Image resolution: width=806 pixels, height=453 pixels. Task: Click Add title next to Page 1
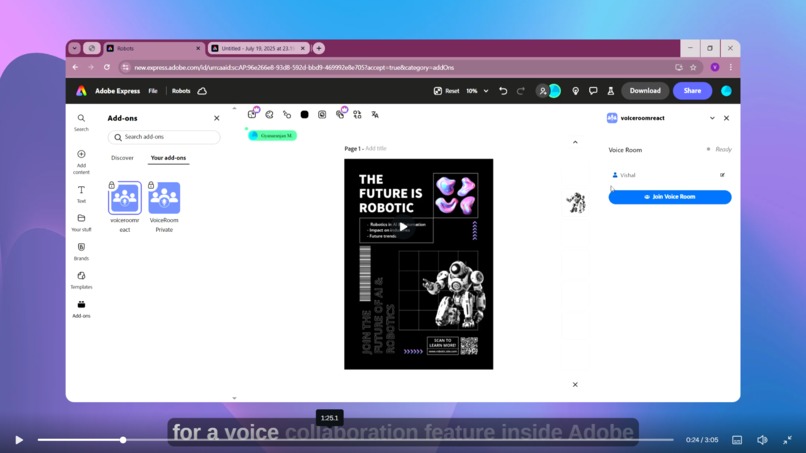pyautogui.click(x=376, y=149)
